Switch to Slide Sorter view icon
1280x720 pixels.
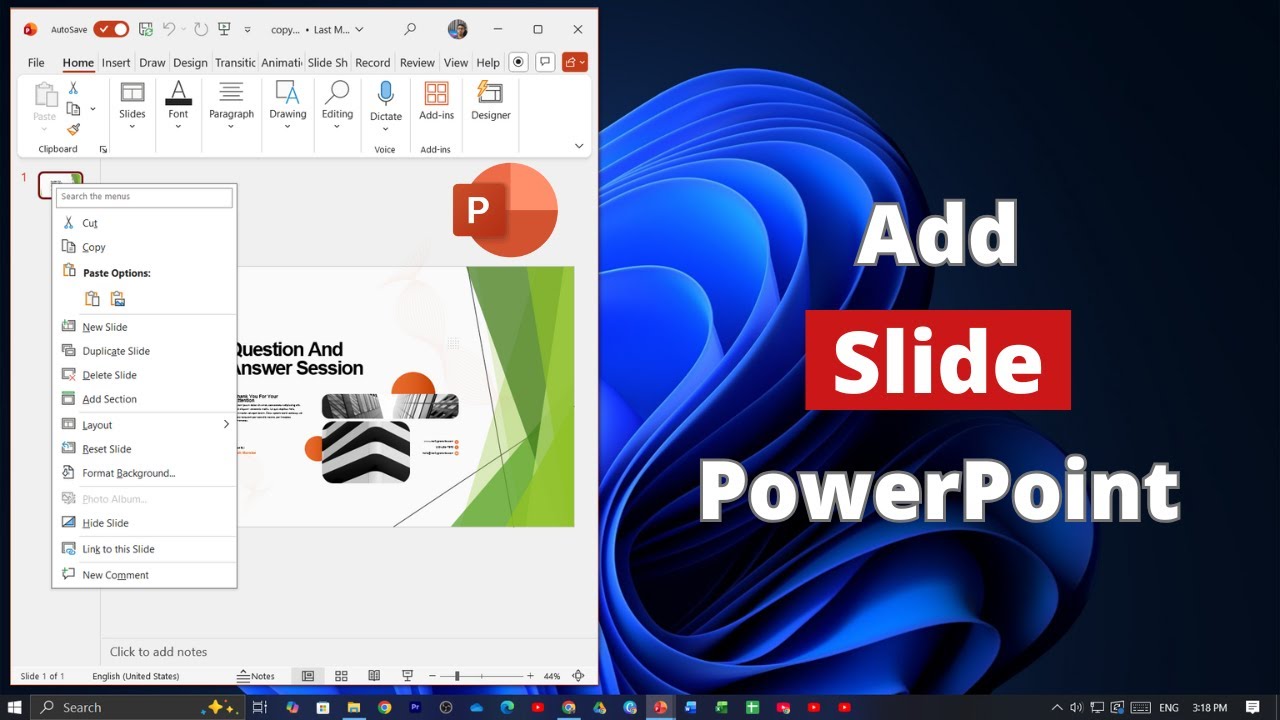341,676
